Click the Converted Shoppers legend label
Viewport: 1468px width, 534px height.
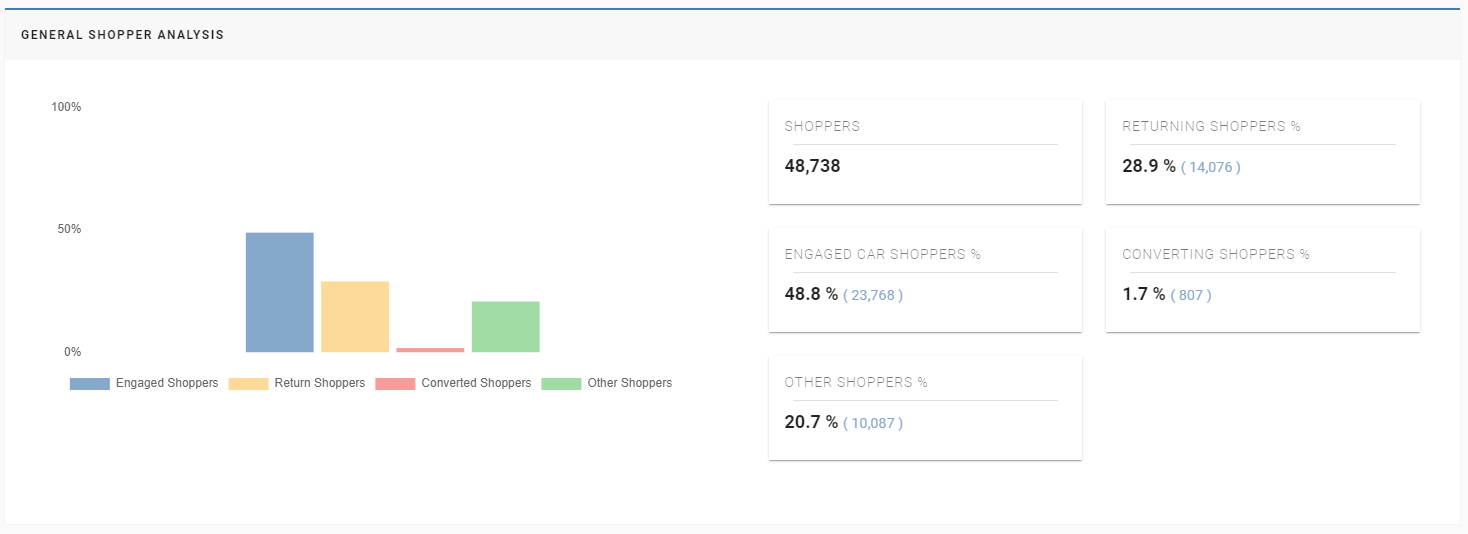[476, 383]
